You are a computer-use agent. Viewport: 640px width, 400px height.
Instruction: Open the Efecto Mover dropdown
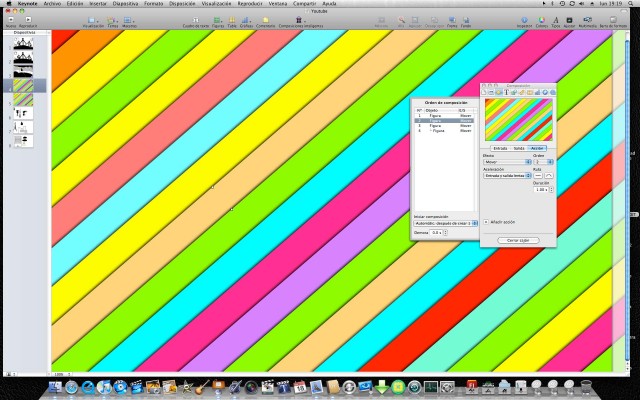point(507,162)
